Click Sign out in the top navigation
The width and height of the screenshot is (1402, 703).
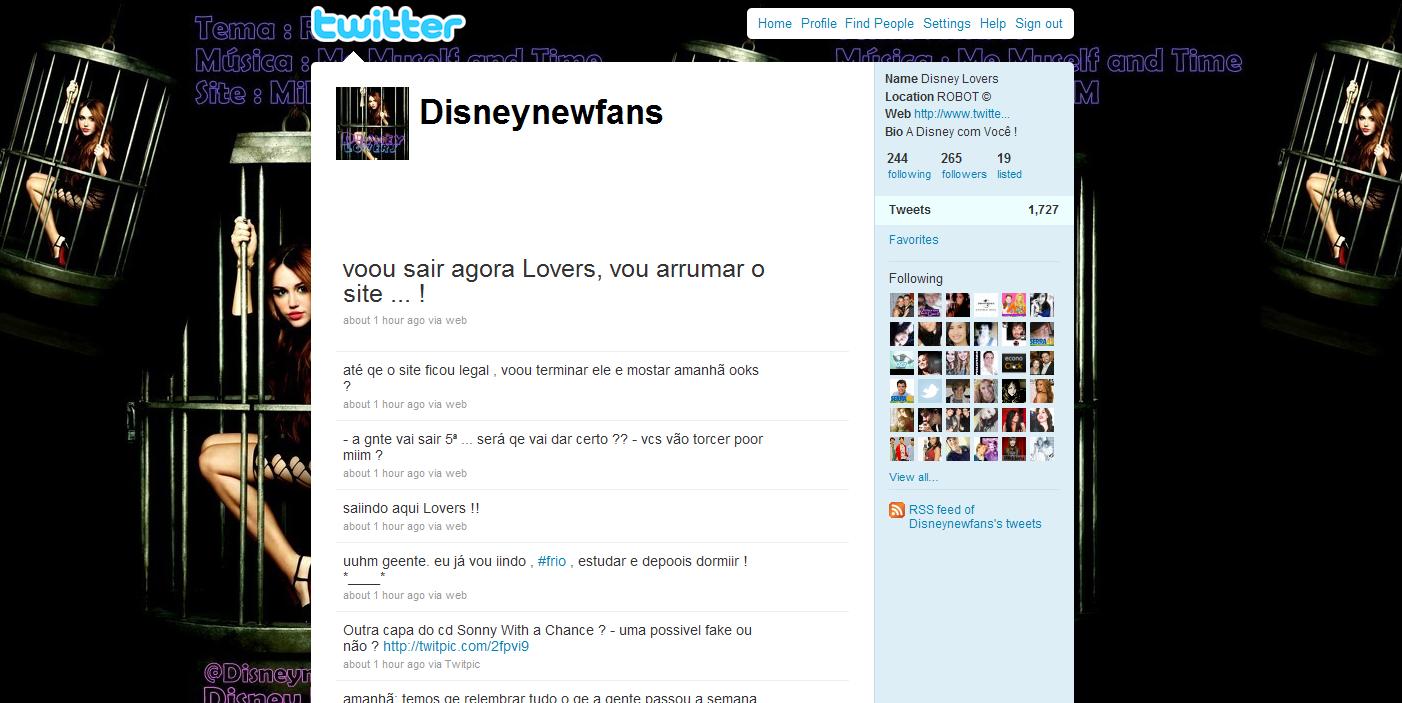pos(1039,24)
